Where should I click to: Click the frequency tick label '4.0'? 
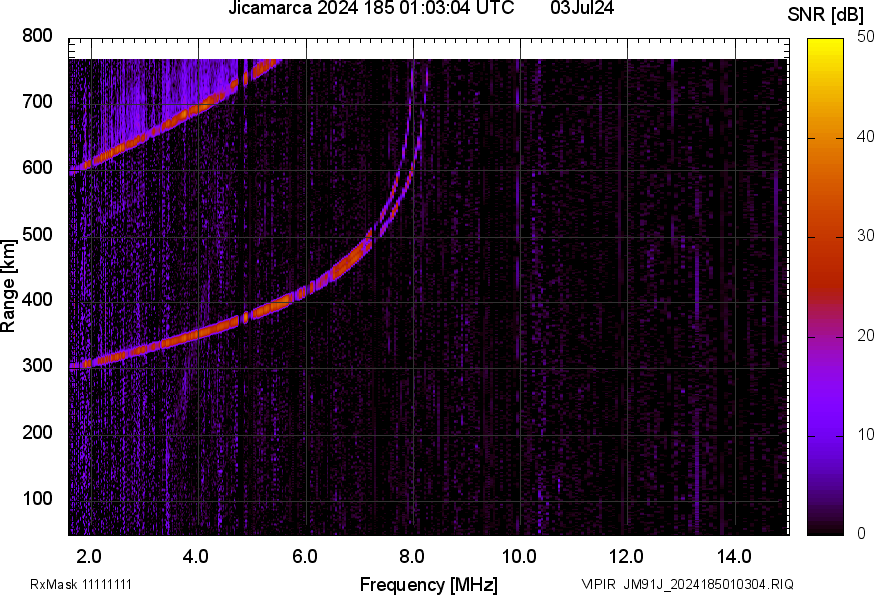(196, 557)
